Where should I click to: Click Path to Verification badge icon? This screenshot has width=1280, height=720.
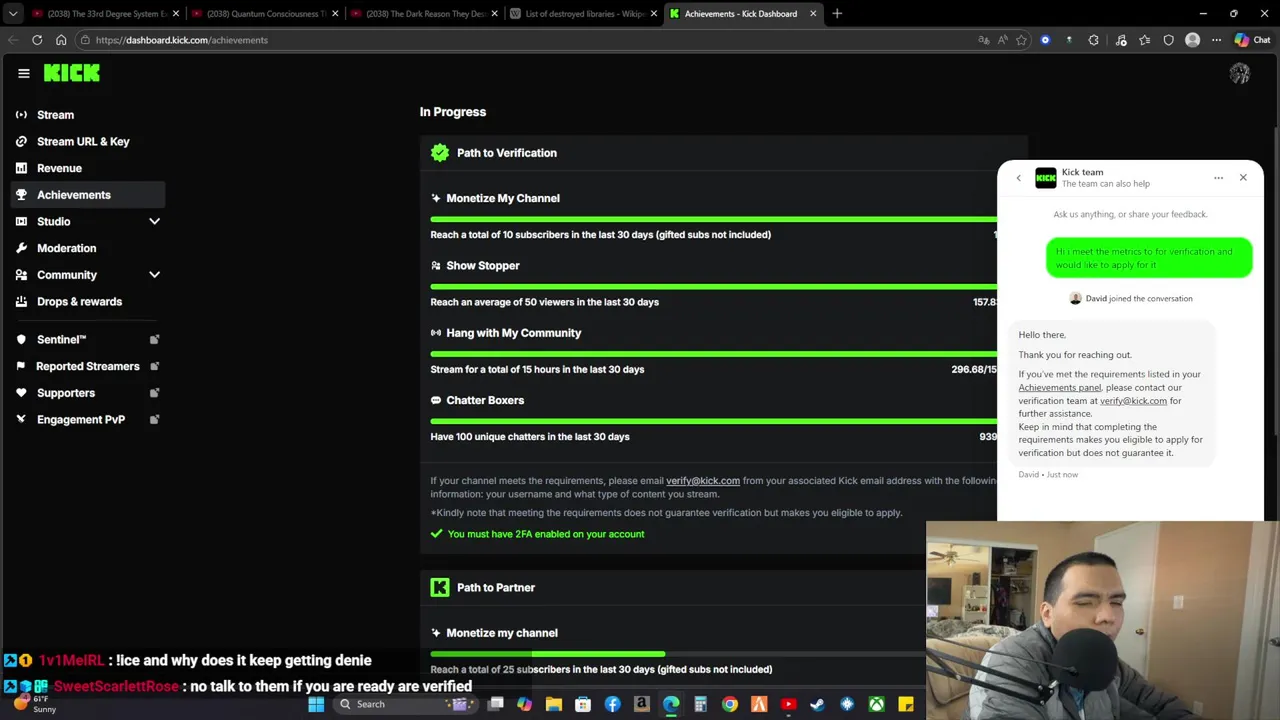(440, 153)
